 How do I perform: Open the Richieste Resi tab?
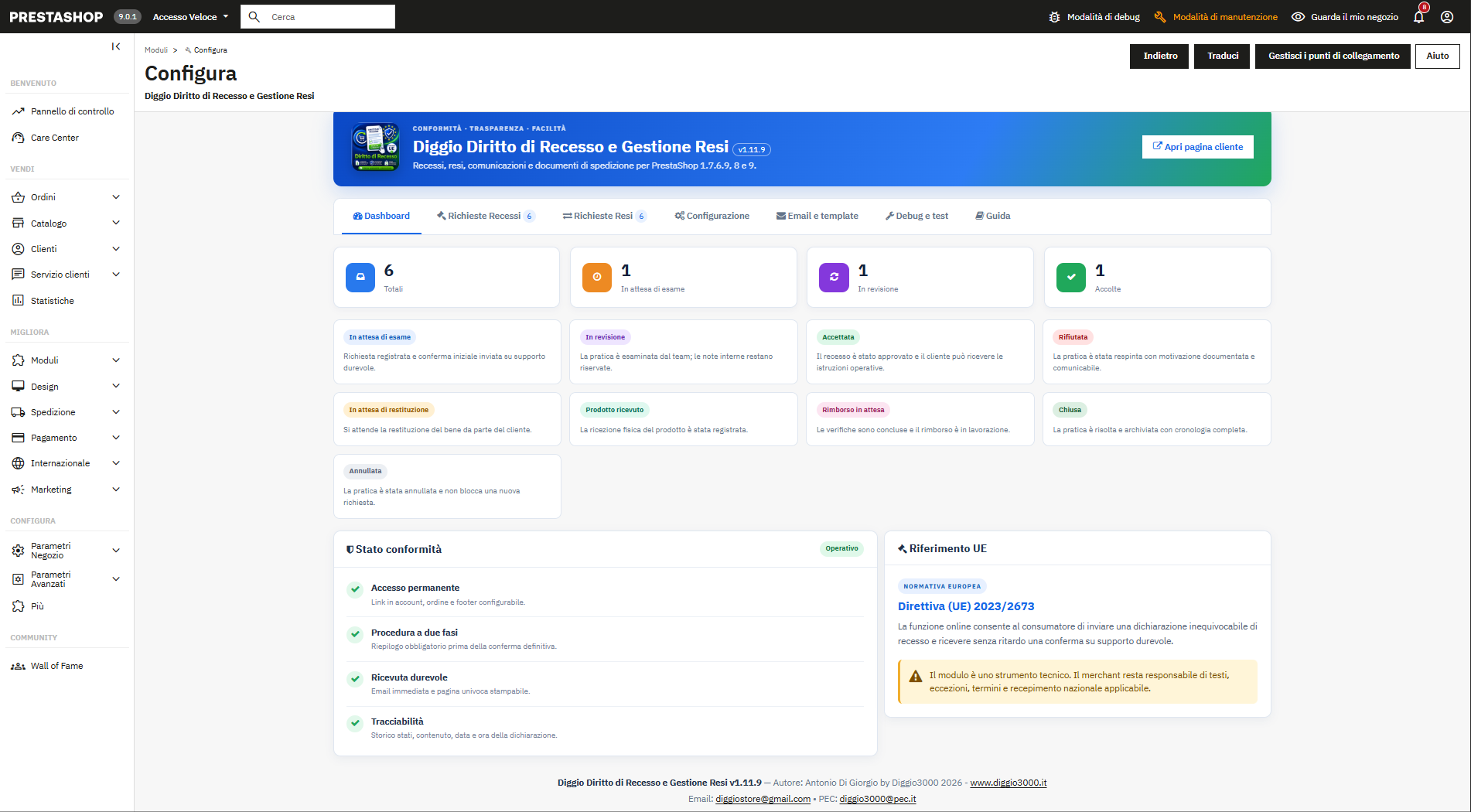tap(604, 216)
